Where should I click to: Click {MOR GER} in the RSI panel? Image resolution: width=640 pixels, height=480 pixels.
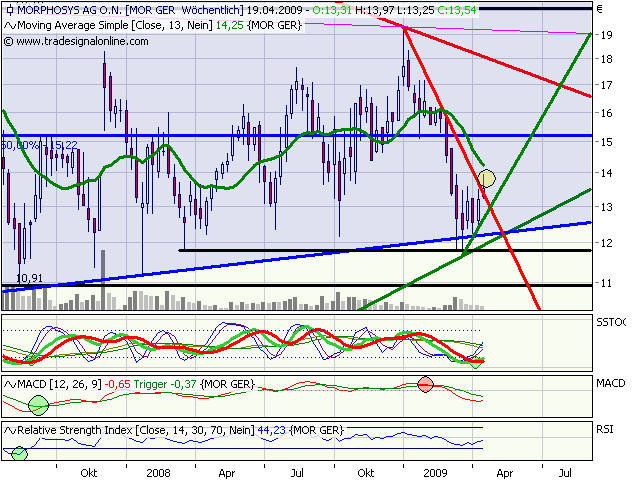pos(316,430)
